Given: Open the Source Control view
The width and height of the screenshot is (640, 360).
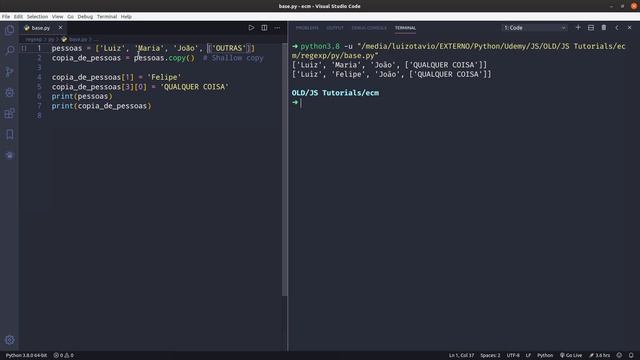Looking at the screenshot, I should click(9, 72).
